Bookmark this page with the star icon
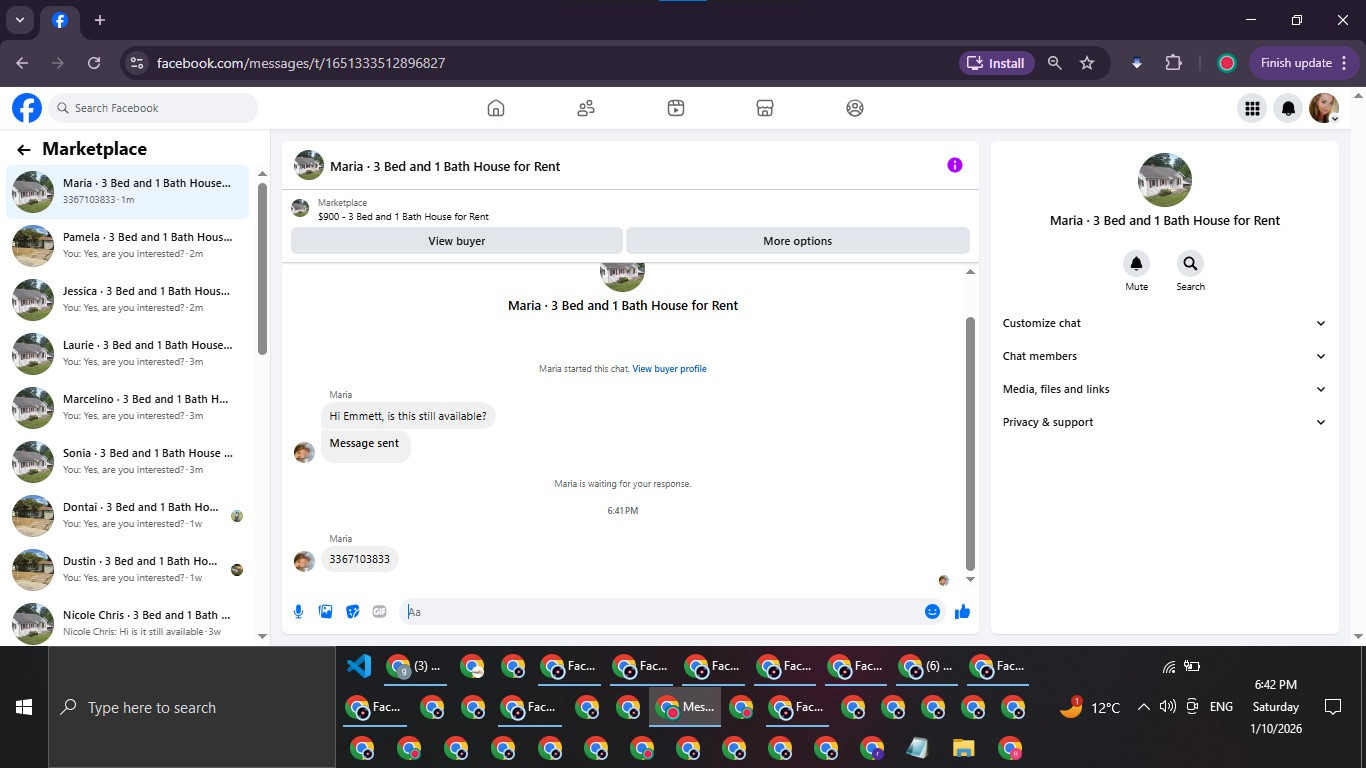 point(1087,63)
